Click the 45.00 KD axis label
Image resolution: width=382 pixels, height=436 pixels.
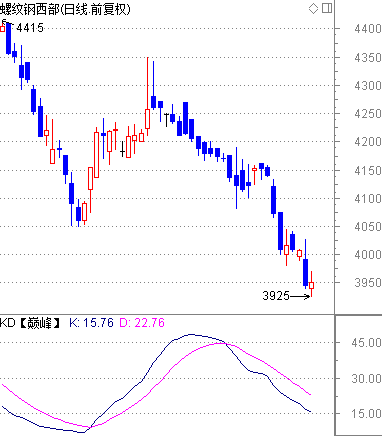tap(366, 343)
